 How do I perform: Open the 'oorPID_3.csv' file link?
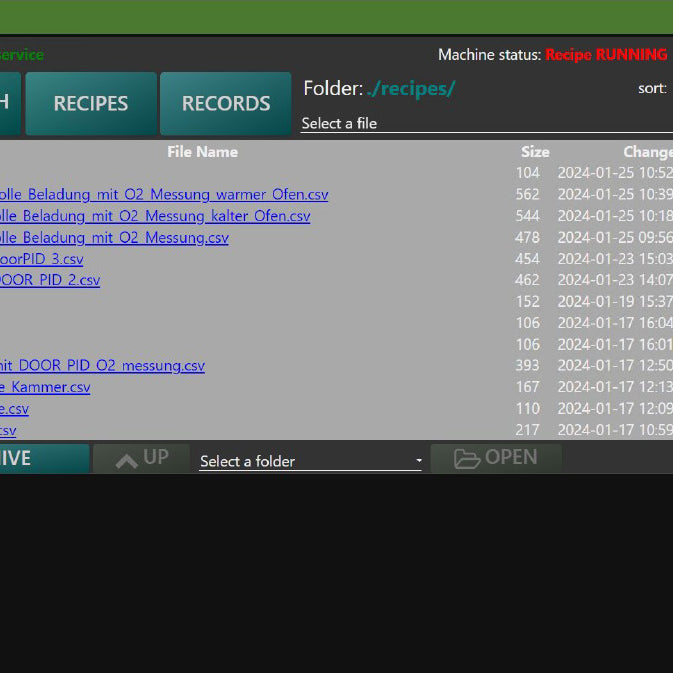(x=42, y=259)
